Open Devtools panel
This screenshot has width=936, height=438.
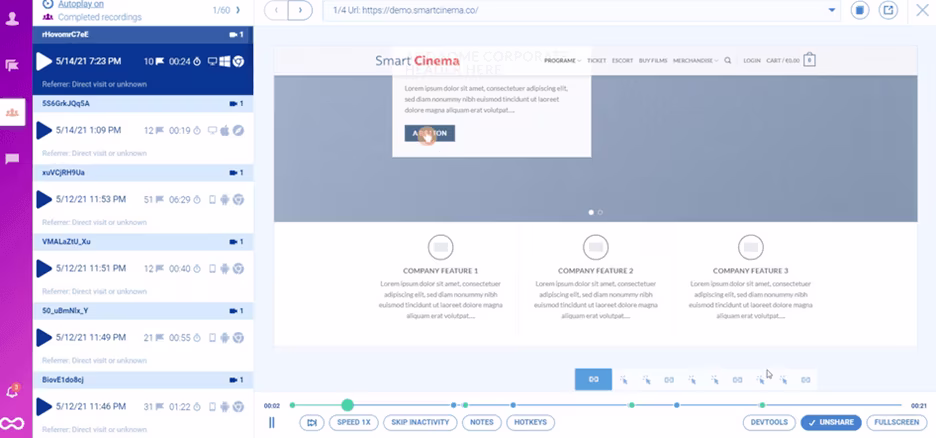[769, 422]
